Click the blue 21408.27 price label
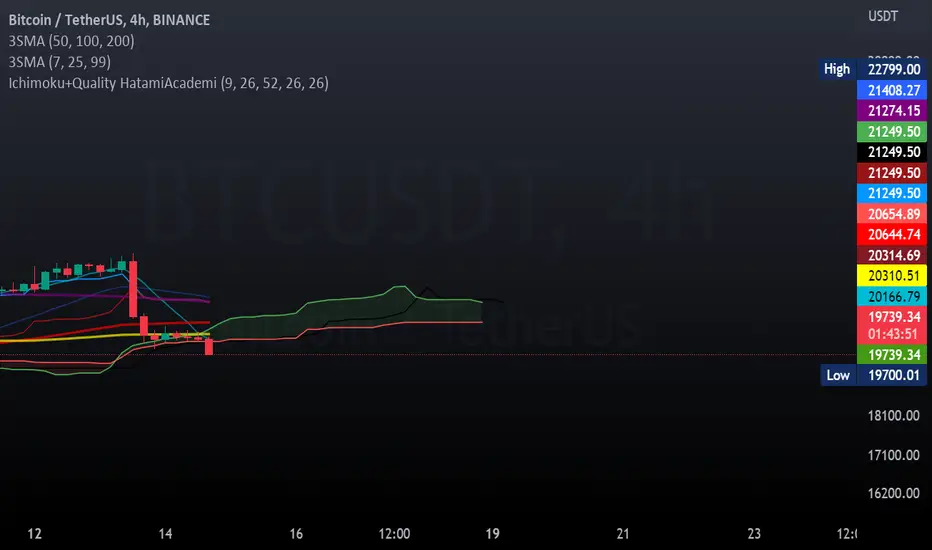The width and height of the screenshot is (932, 550). [892, 90]
